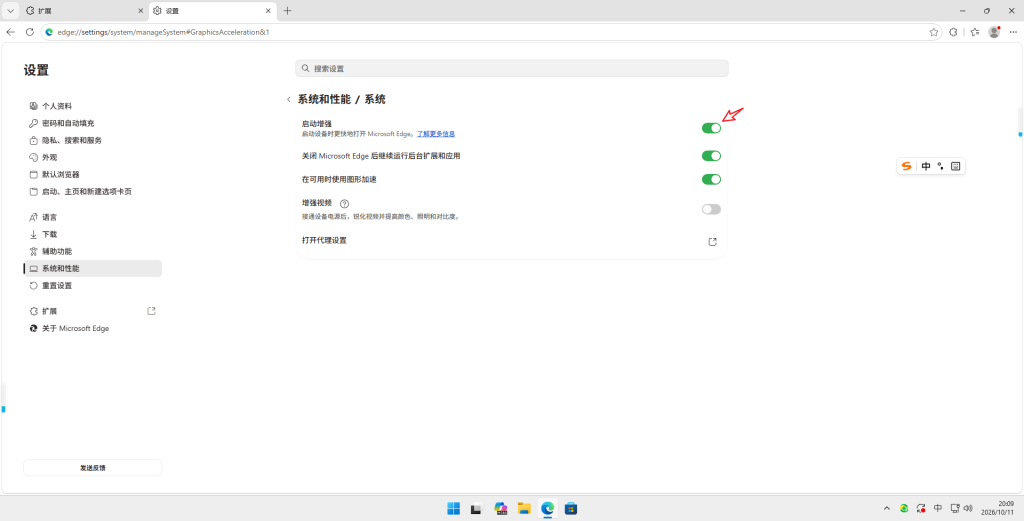Add page to favorites star icon
The width and height of the screenshot is (1024, 521).
point(933,32)
